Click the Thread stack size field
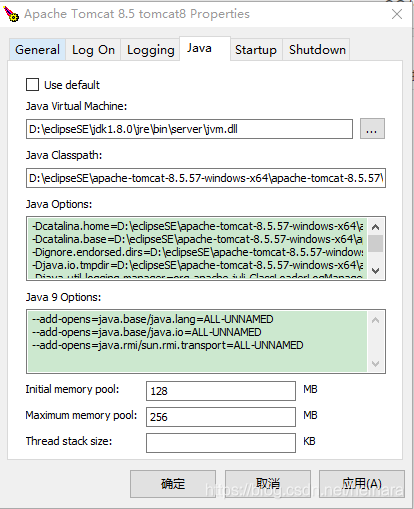The height and width of the screenshot is (509, 414). (x=221, y=443)
